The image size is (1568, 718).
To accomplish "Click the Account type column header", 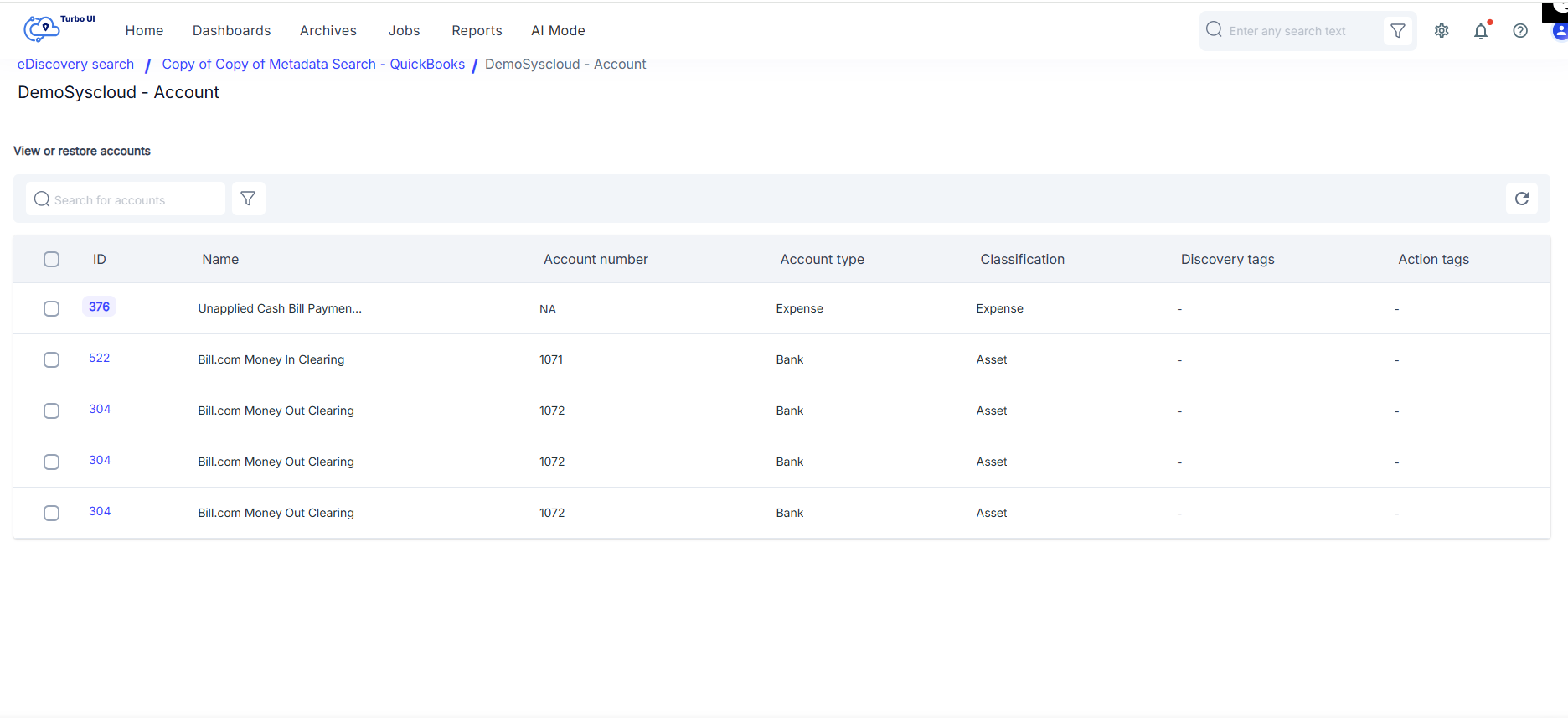I will coord(822,260).
